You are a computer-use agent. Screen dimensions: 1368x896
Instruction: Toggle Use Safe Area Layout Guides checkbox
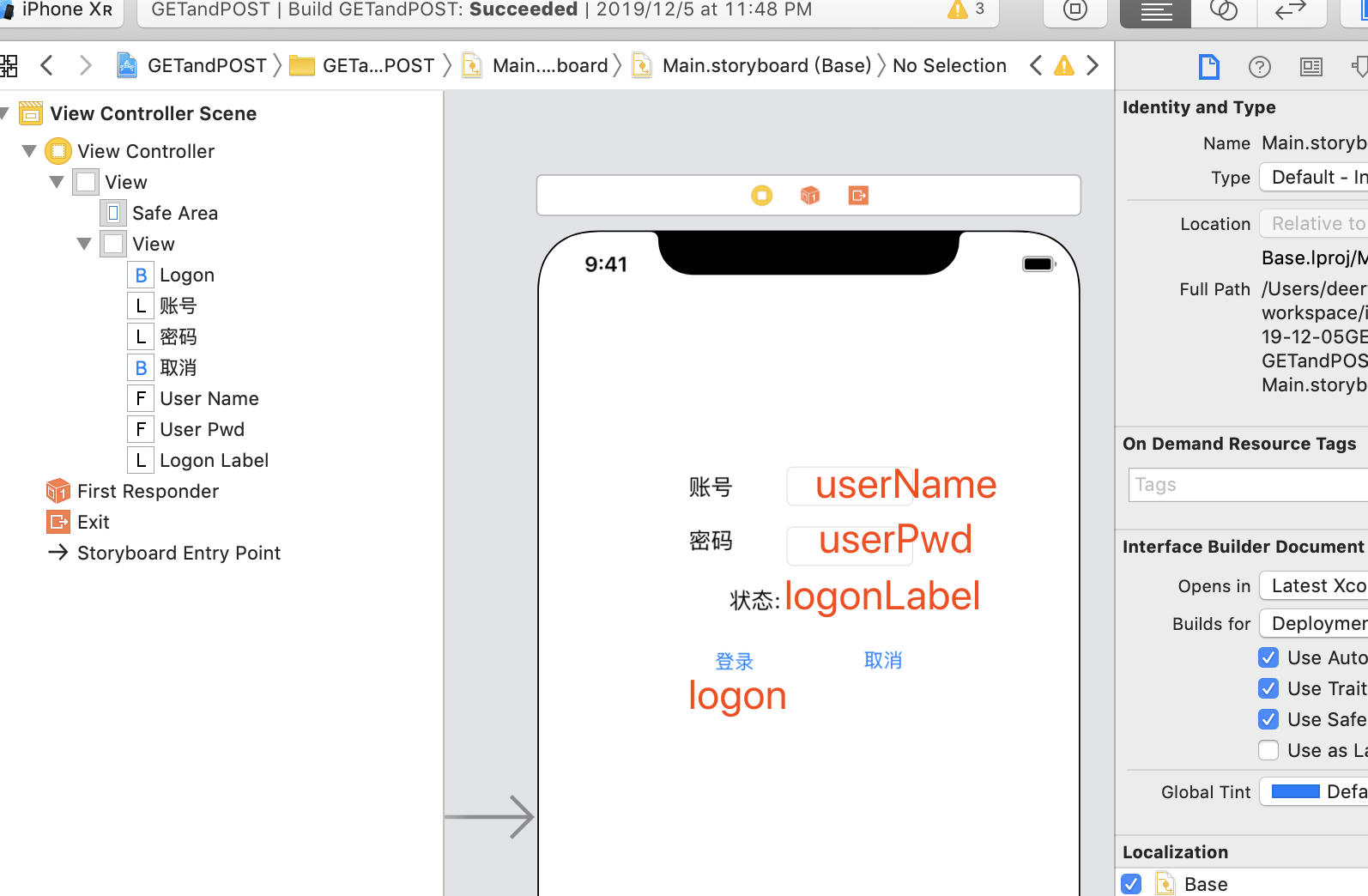pyautogui.click(x=1268, y=719)
